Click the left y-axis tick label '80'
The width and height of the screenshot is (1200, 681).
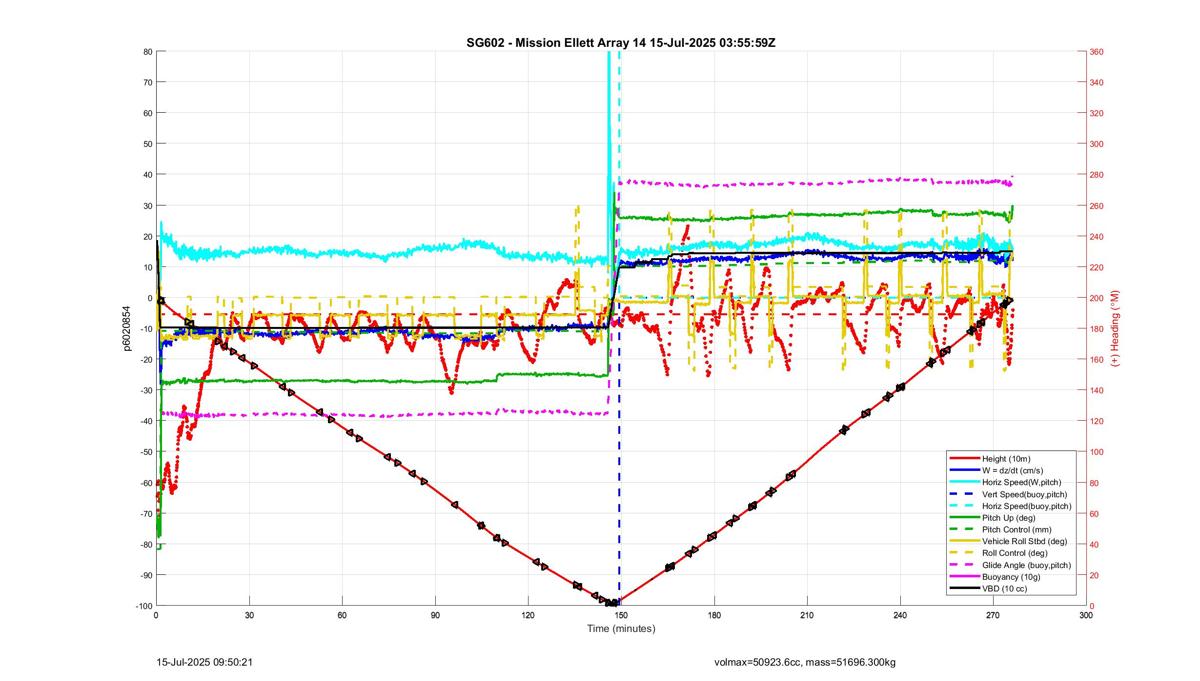click(147, 52)
